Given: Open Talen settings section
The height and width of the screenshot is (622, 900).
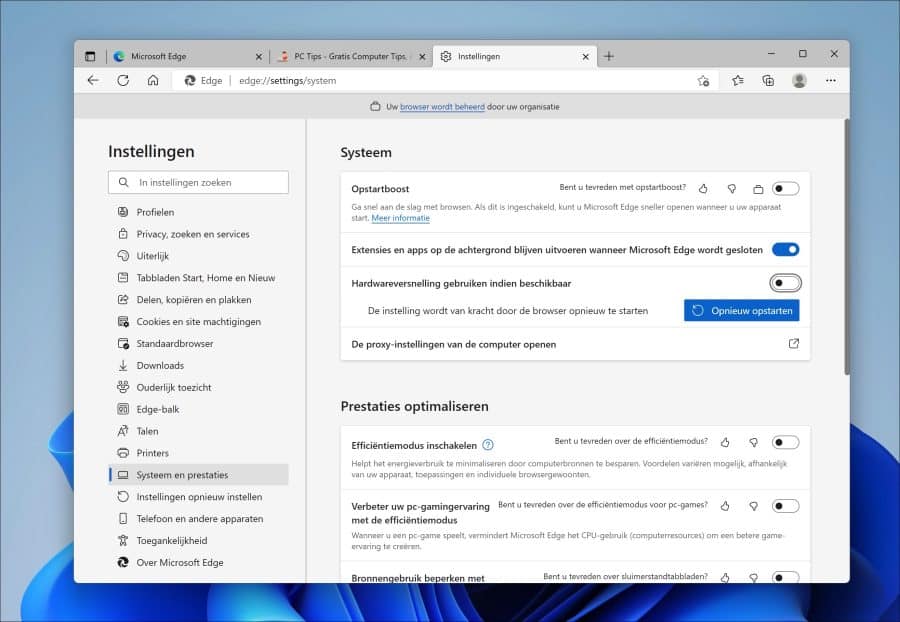Looking at the screenshot, I should point(199,431).
